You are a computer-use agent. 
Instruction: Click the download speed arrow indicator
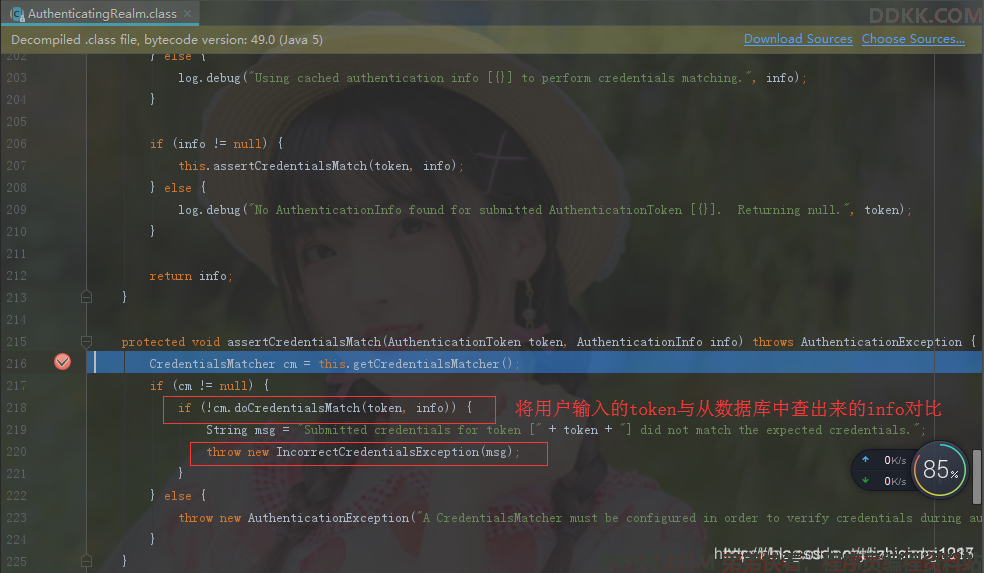pos(865,481)
